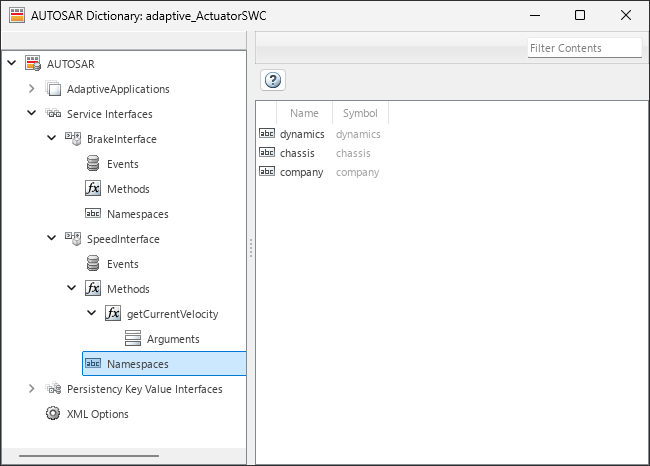
Task: Click the XML Options gear icon
Action: 53,413
